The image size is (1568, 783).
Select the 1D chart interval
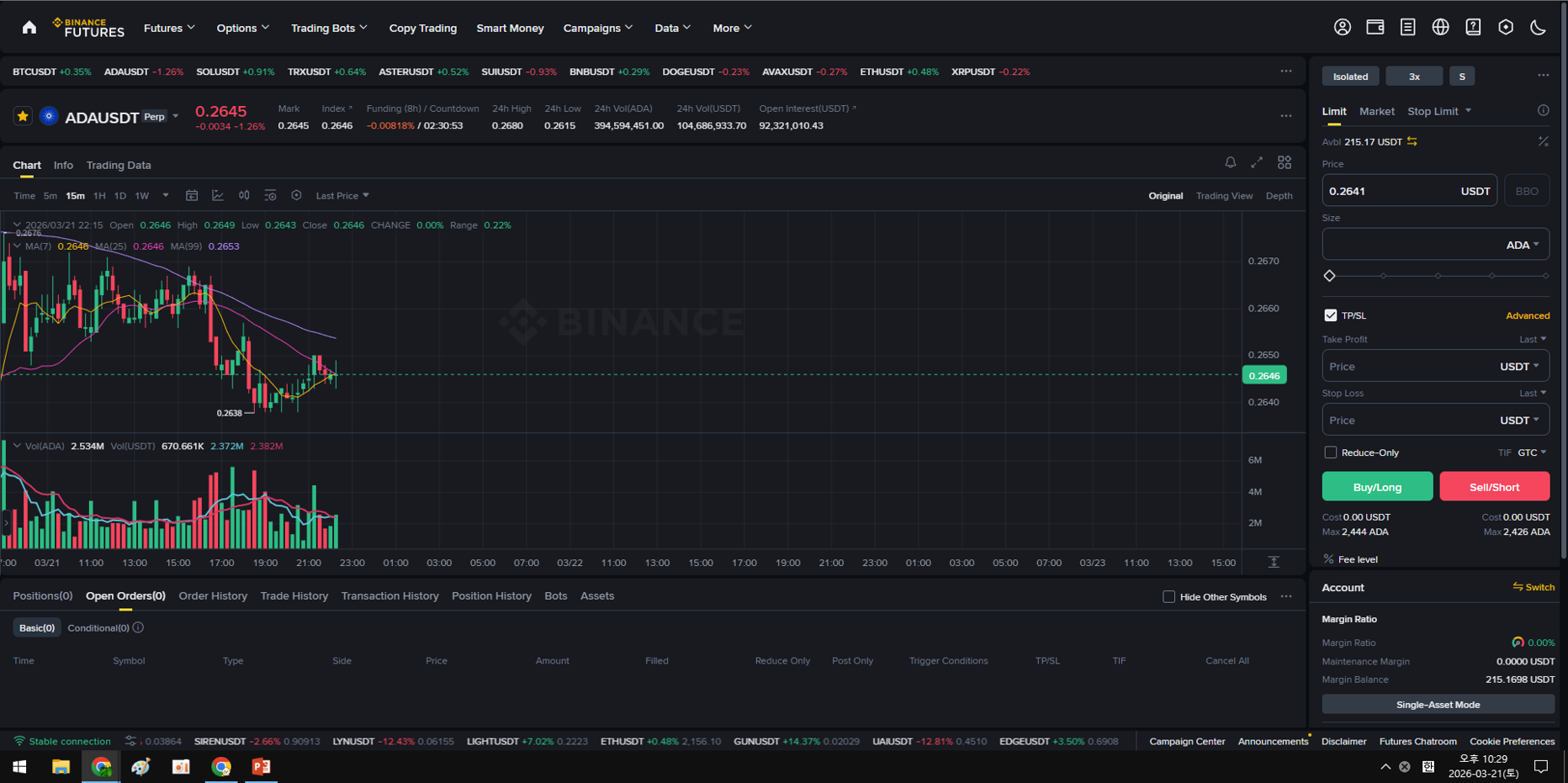(120, 196)
